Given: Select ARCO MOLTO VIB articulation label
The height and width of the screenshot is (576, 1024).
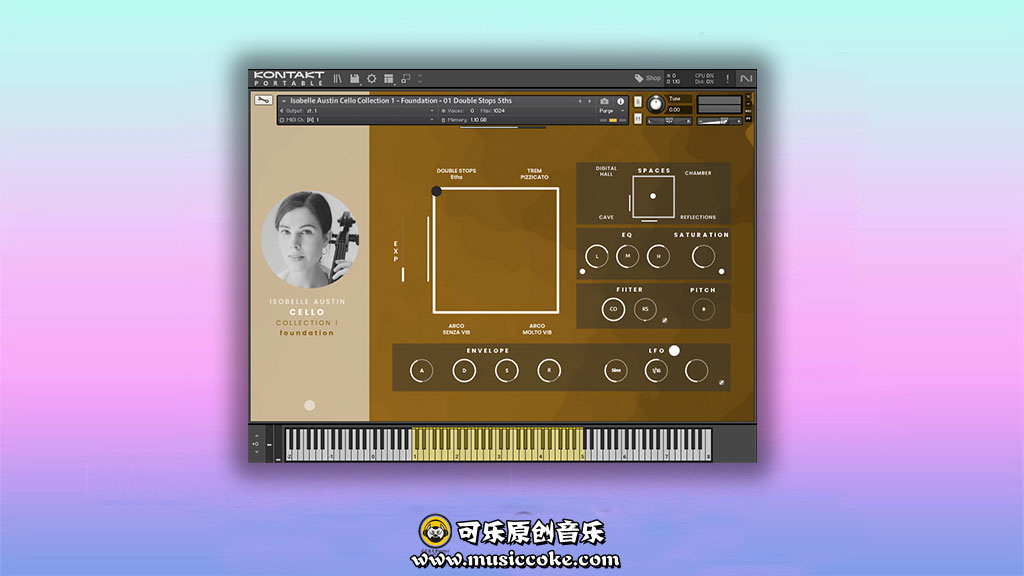Looking at the screenshot, I should (537, 329).
